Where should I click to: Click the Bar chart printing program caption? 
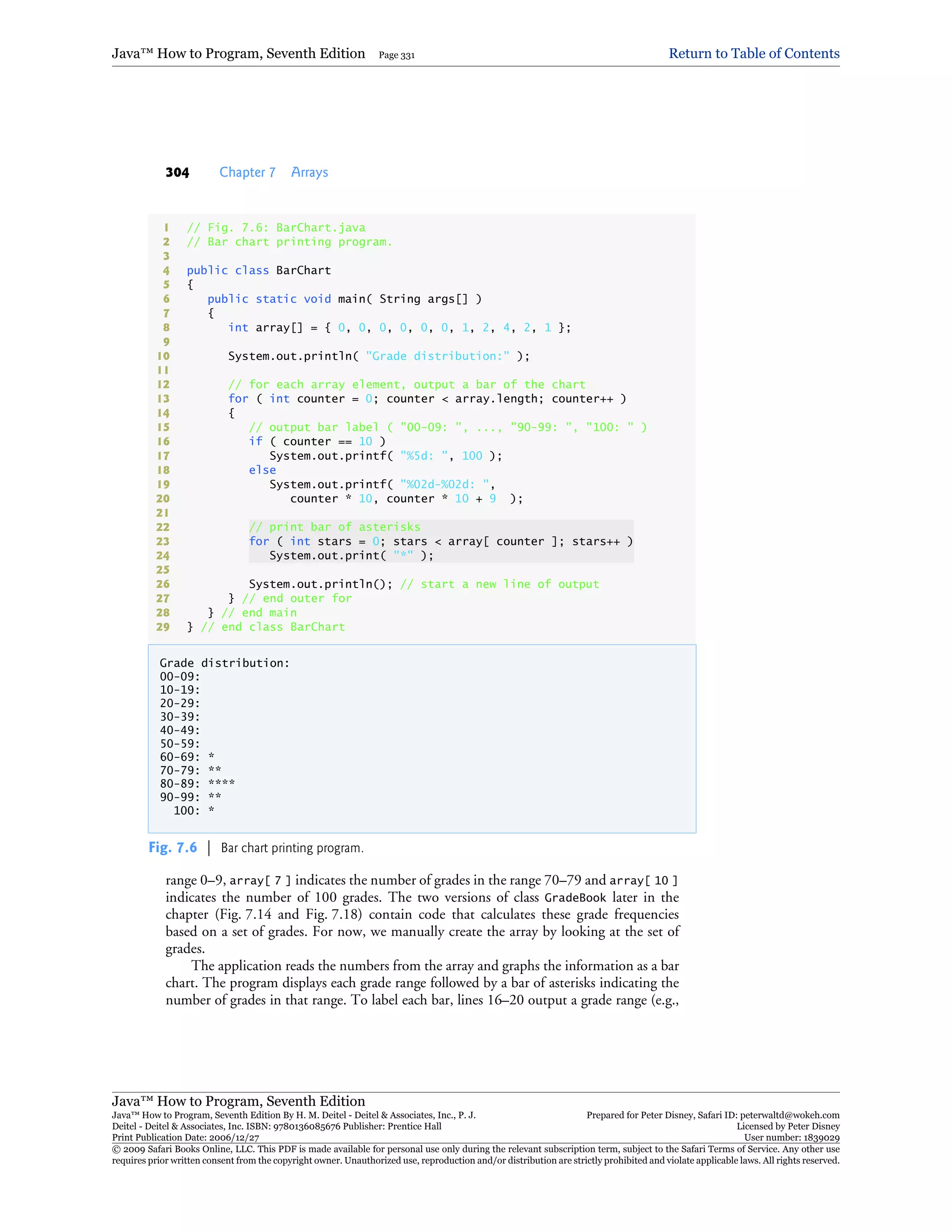(x=292, y=848)
